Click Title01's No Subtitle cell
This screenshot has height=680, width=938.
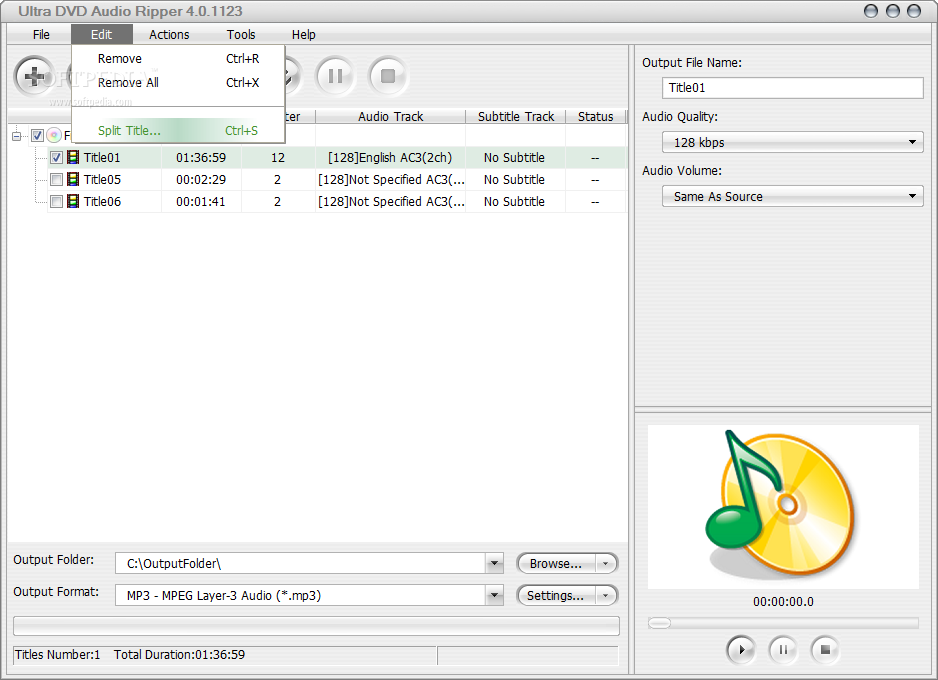pos(514,158)
